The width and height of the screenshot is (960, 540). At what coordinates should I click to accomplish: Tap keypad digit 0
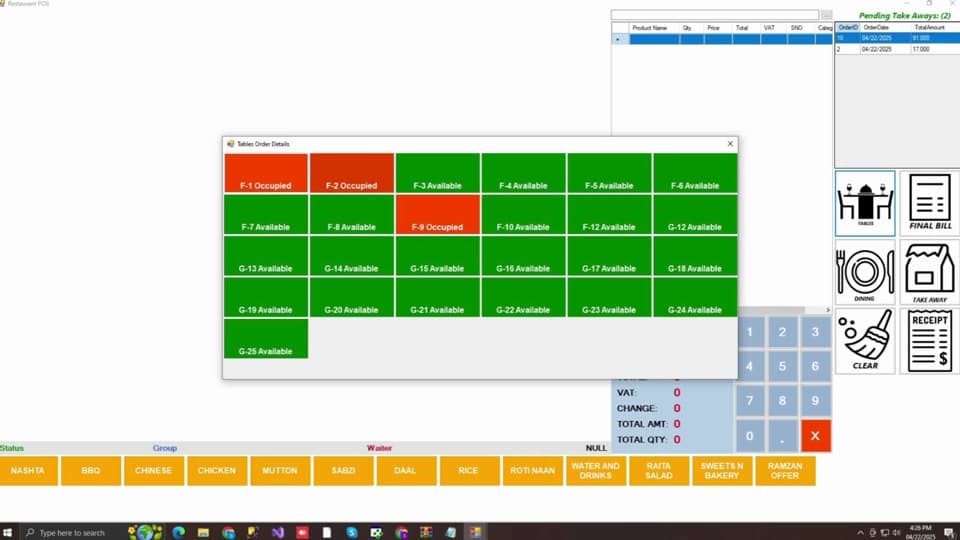(x=749, y=436)
